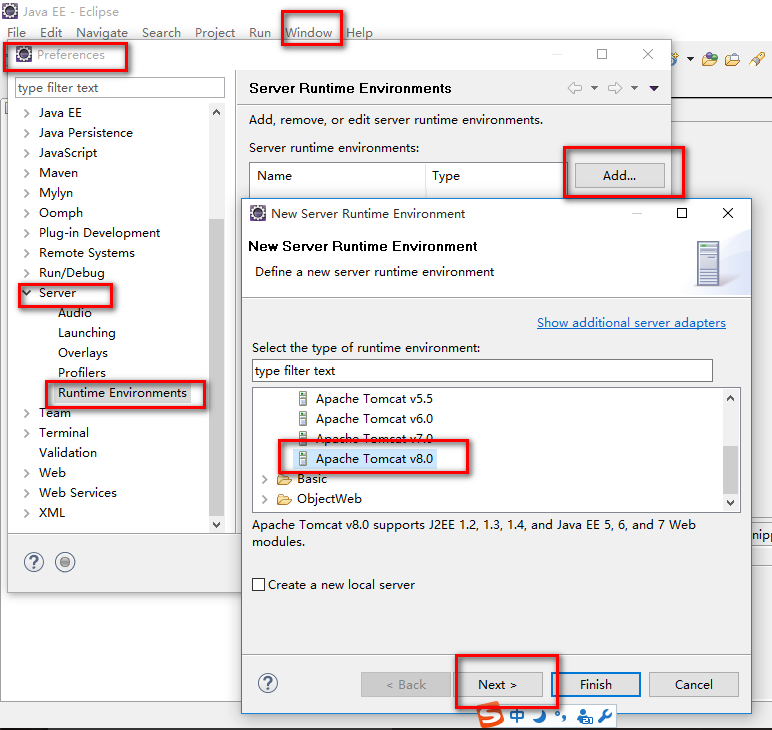Open the Preferences help question-mark icon
This screenshot has width=772, height=730.
pos(34,562)
